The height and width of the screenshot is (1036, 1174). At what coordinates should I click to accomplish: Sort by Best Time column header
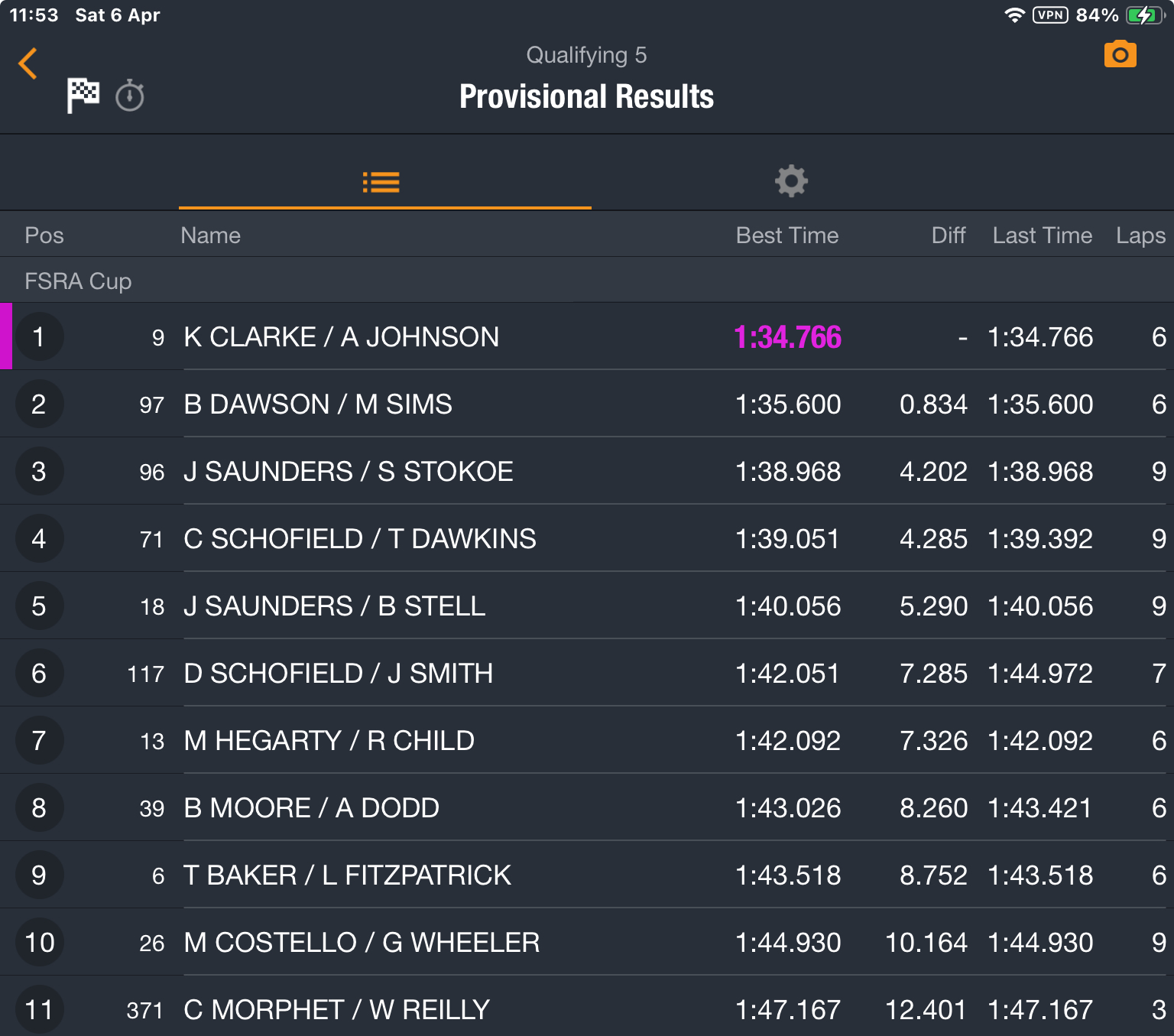click(787, 235)
